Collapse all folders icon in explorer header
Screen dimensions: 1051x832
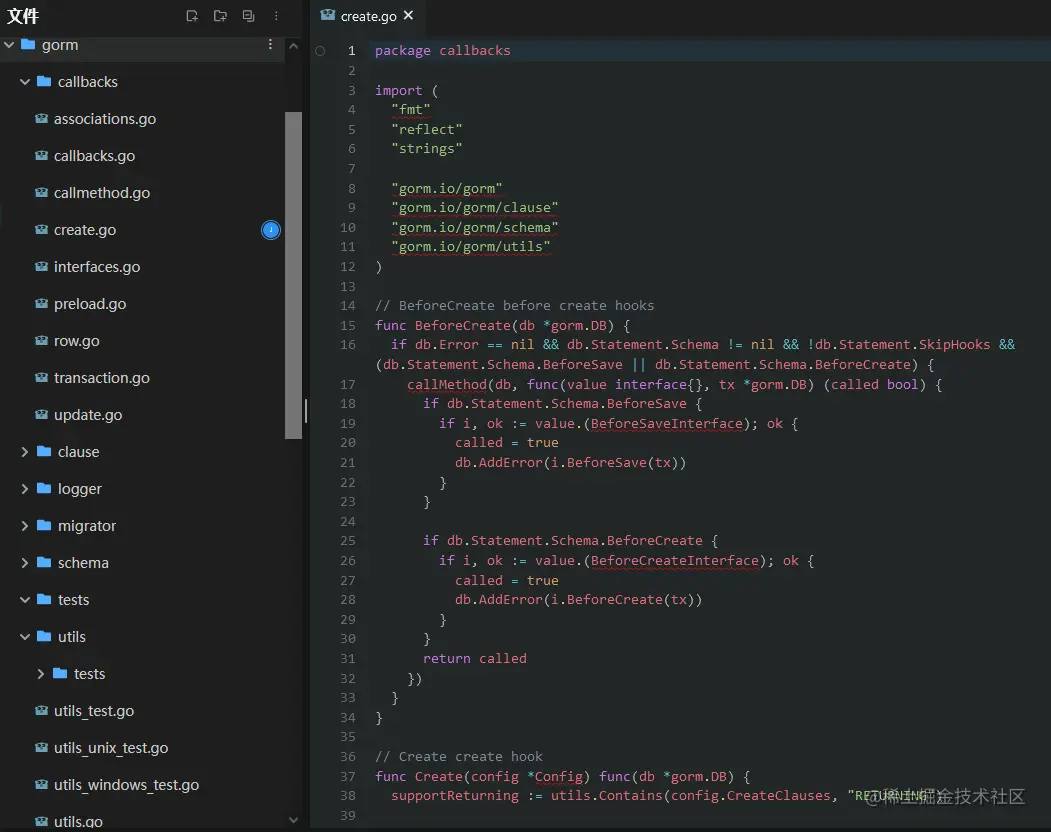[248, 16]
